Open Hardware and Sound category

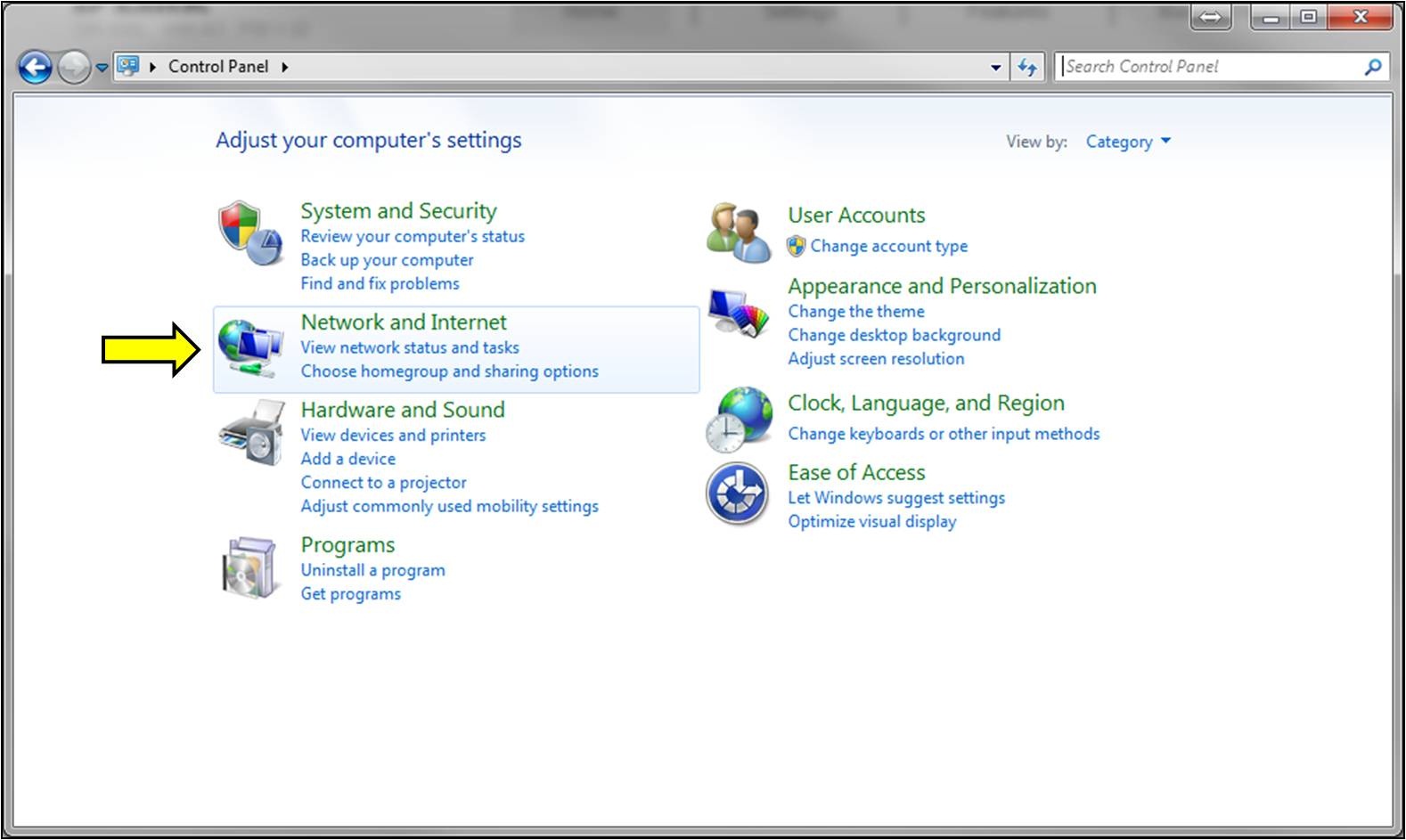[403, 410]
